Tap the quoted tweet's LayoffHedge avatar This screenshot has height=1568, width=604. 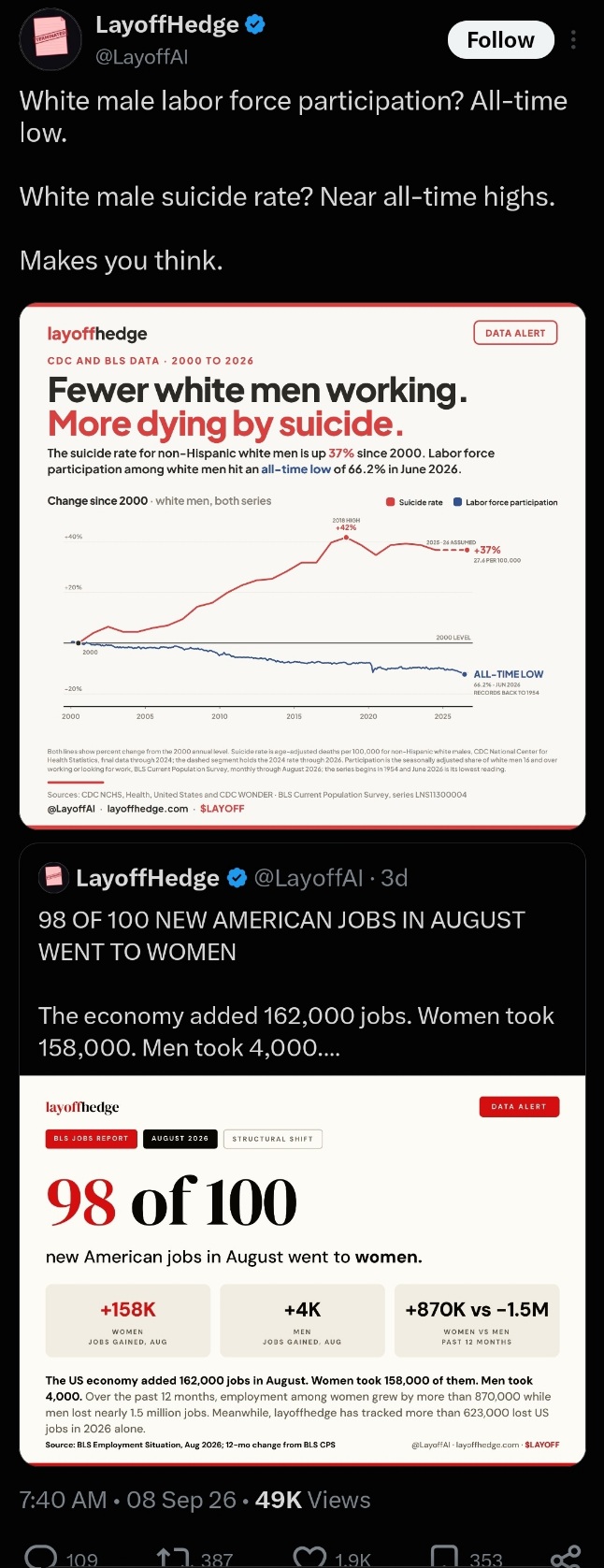coord(53,877)
